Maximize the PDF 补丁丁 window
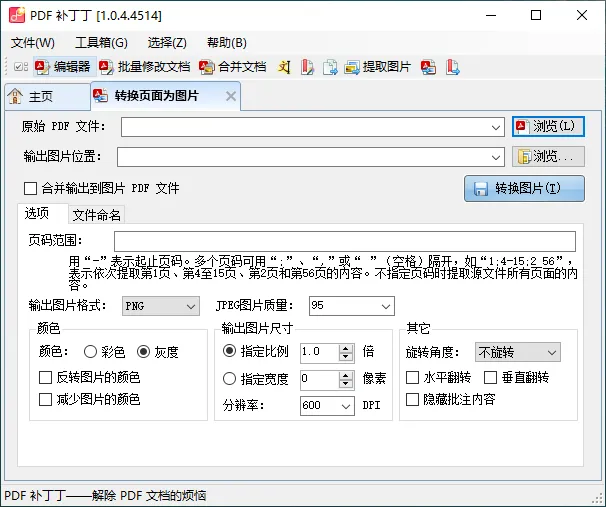Screen dimensions: 606x507 pyautogui.click(x=536, y=15)
